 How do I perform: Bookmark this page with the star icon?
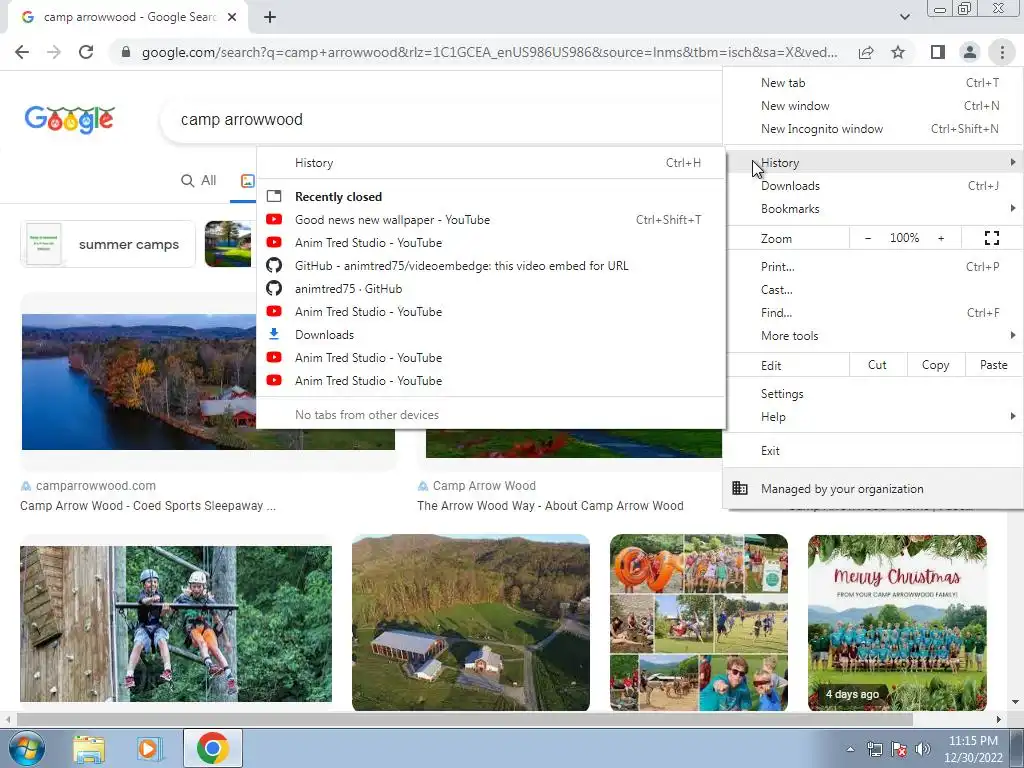(x=898, y=52)
